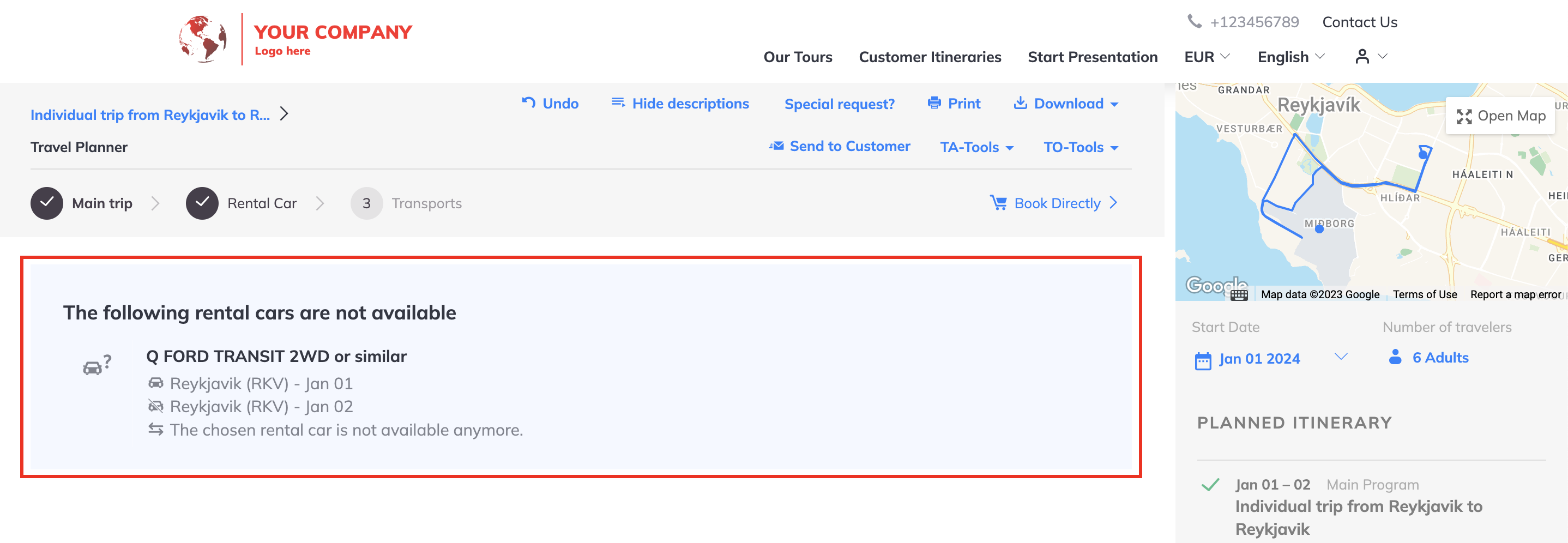This screenshot has height=543, width=1568.
Task: Click the company globe logo
Action: tap(203, 39)
